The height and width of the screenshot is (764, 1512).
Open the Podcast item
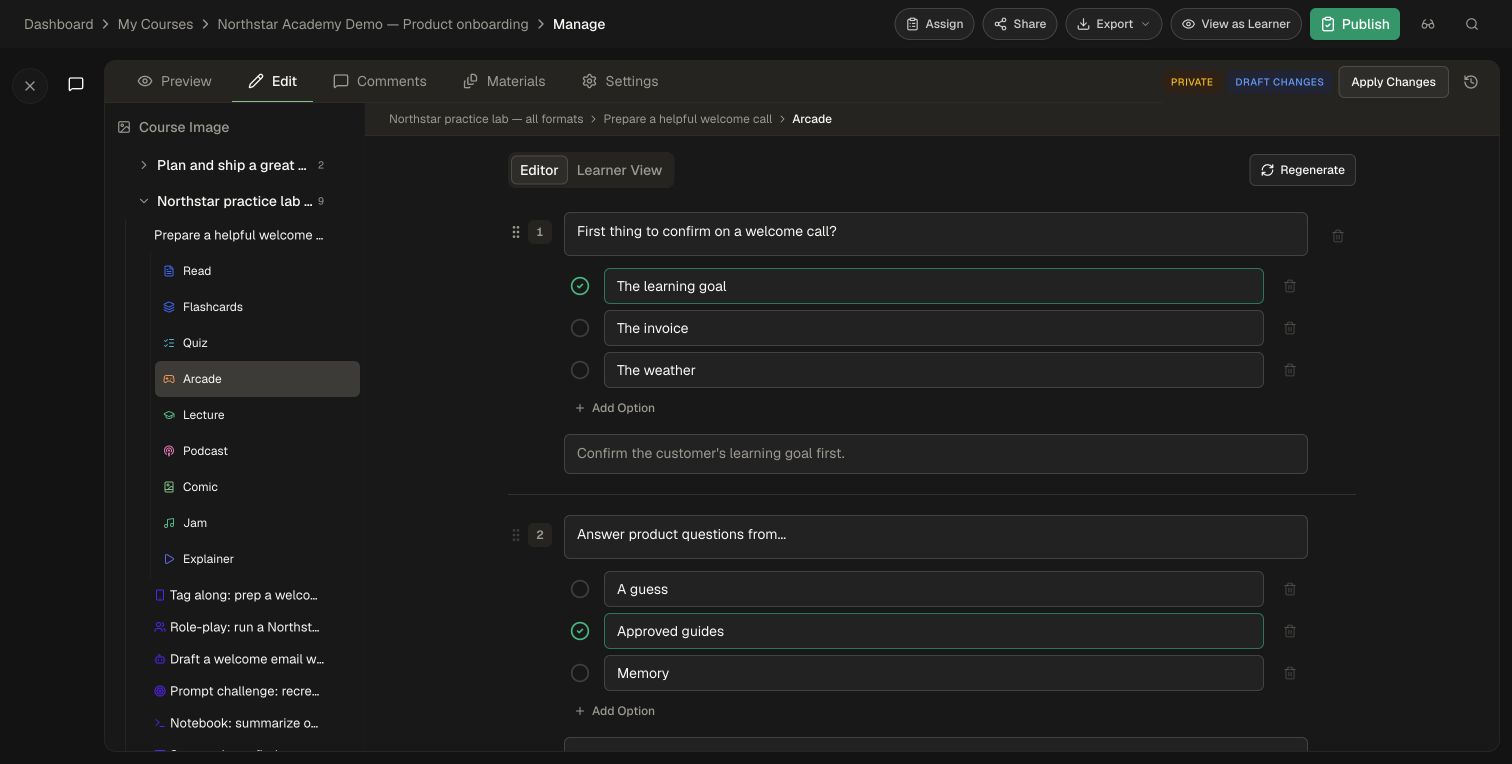coord(257,451)
